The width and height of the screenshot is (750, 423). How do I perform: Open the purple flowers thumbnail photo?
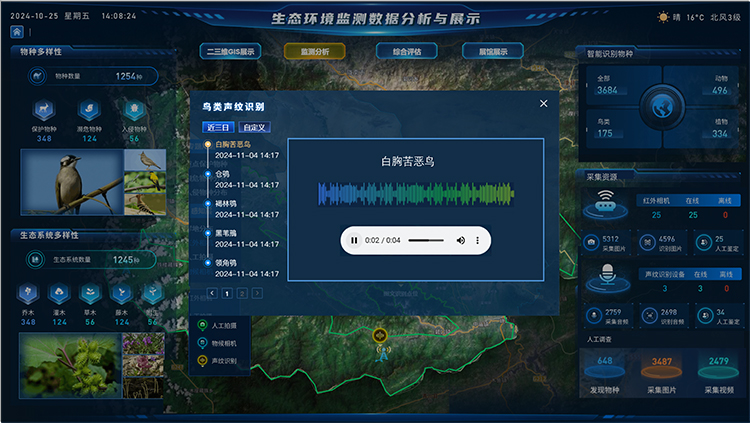tap(143, 344)
